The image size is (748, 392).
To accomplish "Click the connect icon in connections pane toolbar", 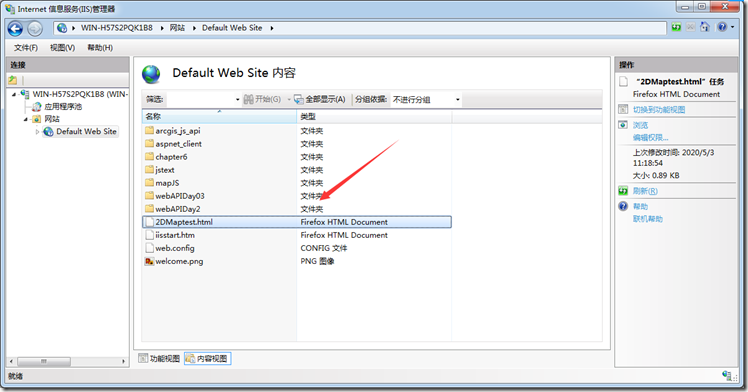I will tap(13, 80).
